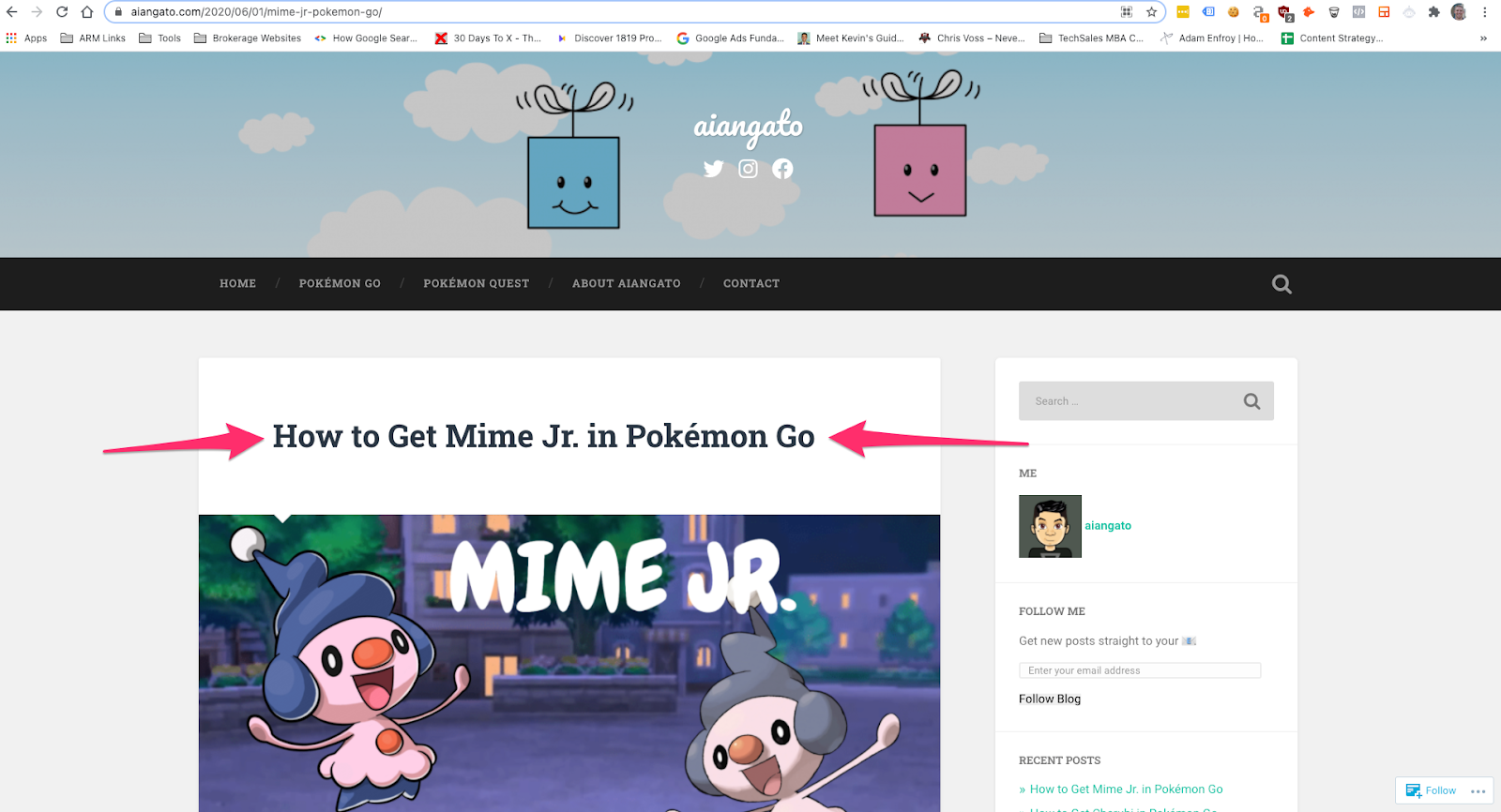The width and height of the screenshot is (1501, 812).
Task: Open the orange fox extension icon
Action: click(1309, 12)
